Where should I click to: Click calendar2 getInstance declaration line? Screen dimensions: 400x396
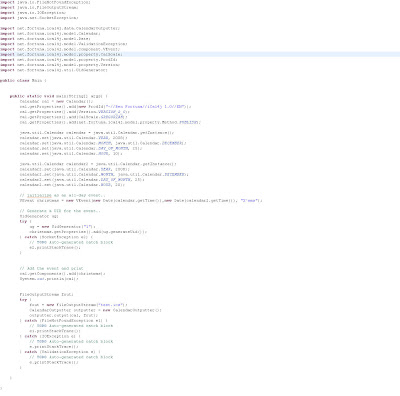98,164
